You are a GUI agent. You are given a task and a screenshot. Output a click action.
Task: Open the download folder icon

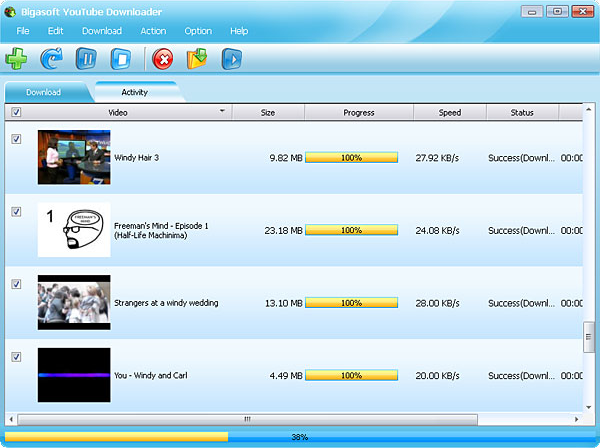pos(197,59)
